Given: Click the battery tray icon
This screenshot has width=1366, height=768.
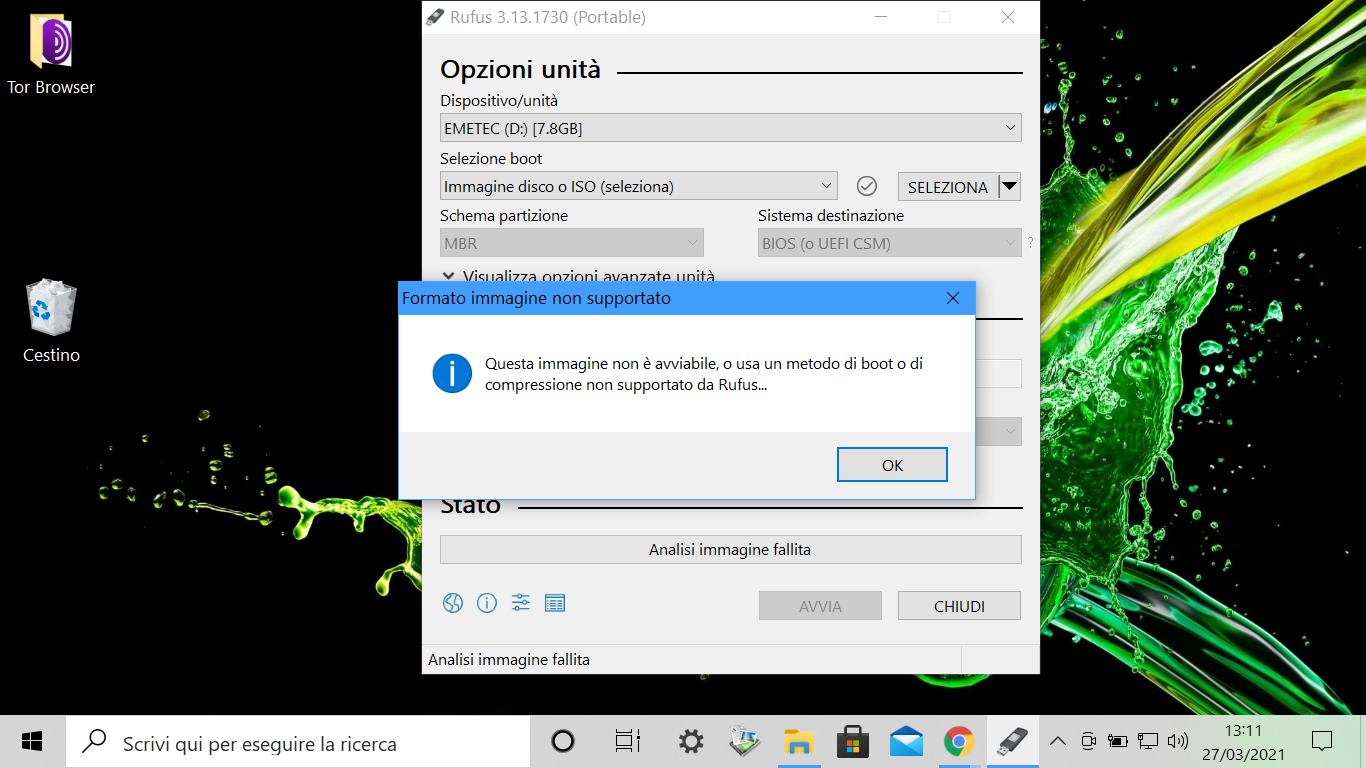Looking at the screenshot, I should tap(1118, 742).
